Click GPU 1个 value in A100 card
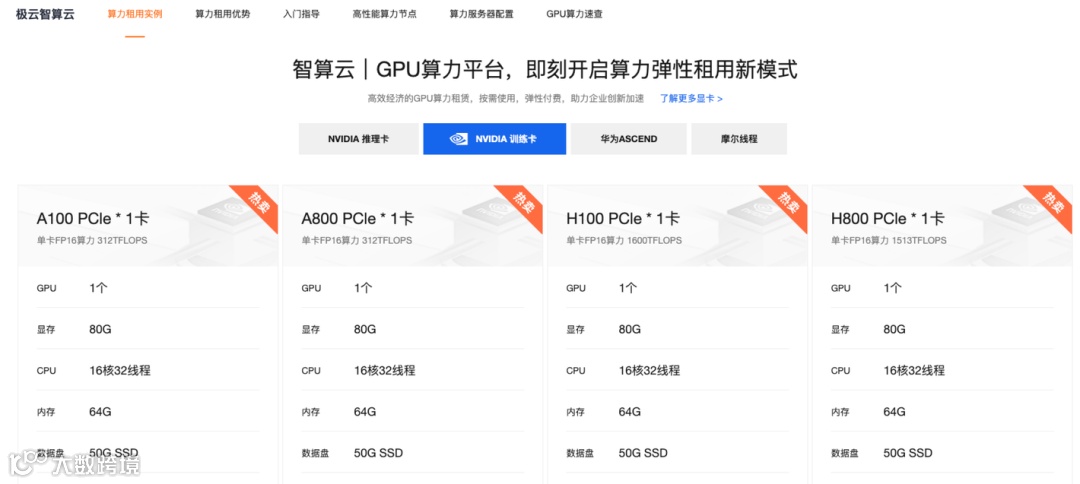1080x484 pixels. coord(98,288)
